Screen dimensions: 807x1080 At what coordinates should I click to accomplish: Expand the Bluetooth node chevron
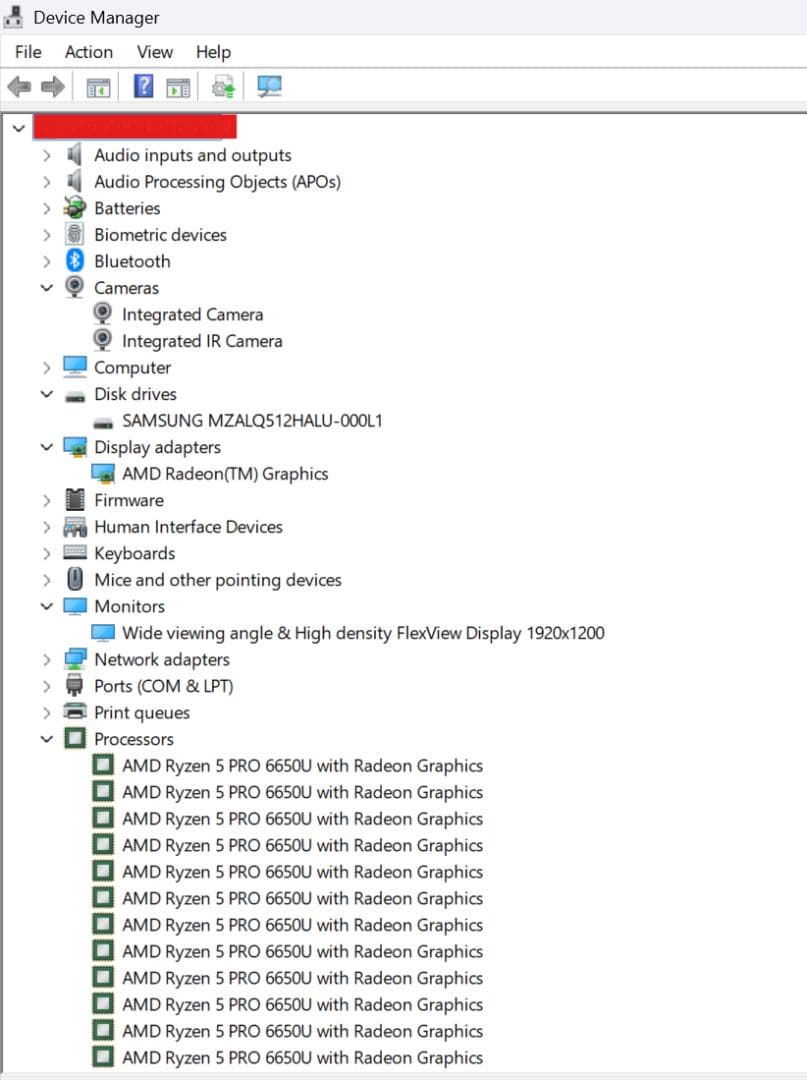46,262
